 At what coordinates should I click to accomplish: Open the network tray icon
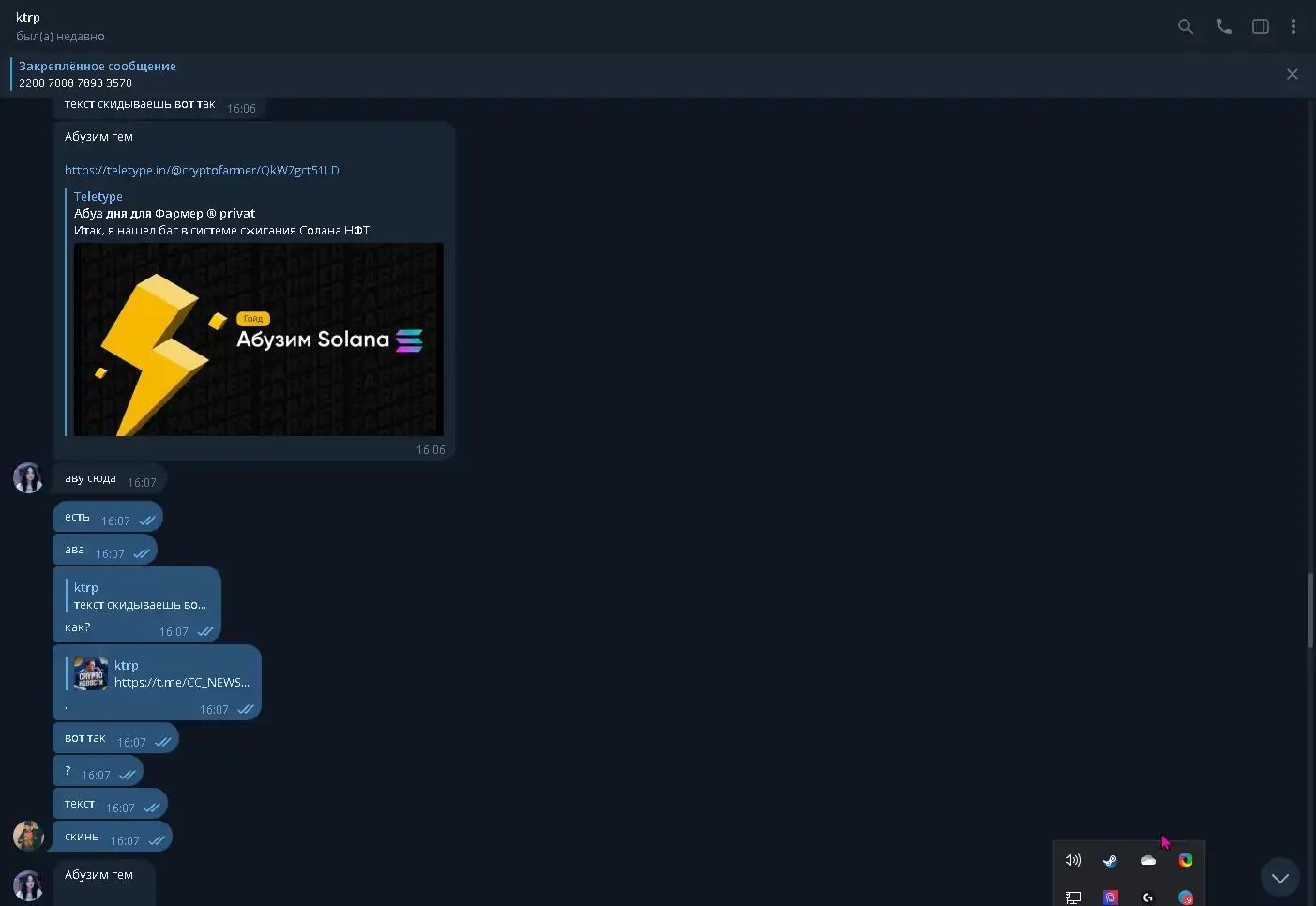(x=1073, y=898)
